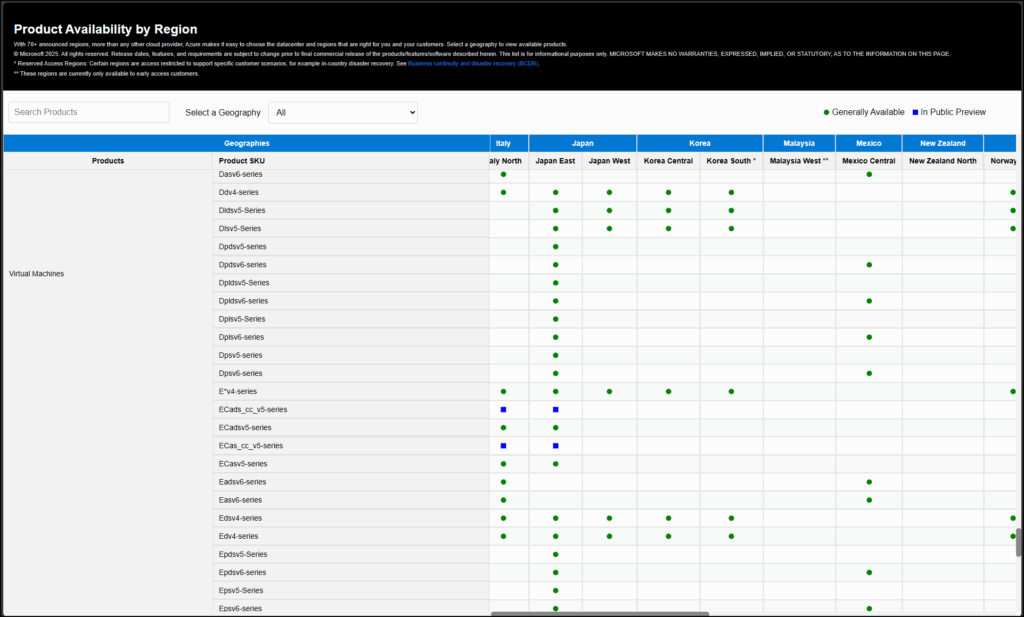The width and height of the screenshot is (1024, 617).
Task: Click the ECads_cc_v5-series SKU name
Action: pos(253,410)
